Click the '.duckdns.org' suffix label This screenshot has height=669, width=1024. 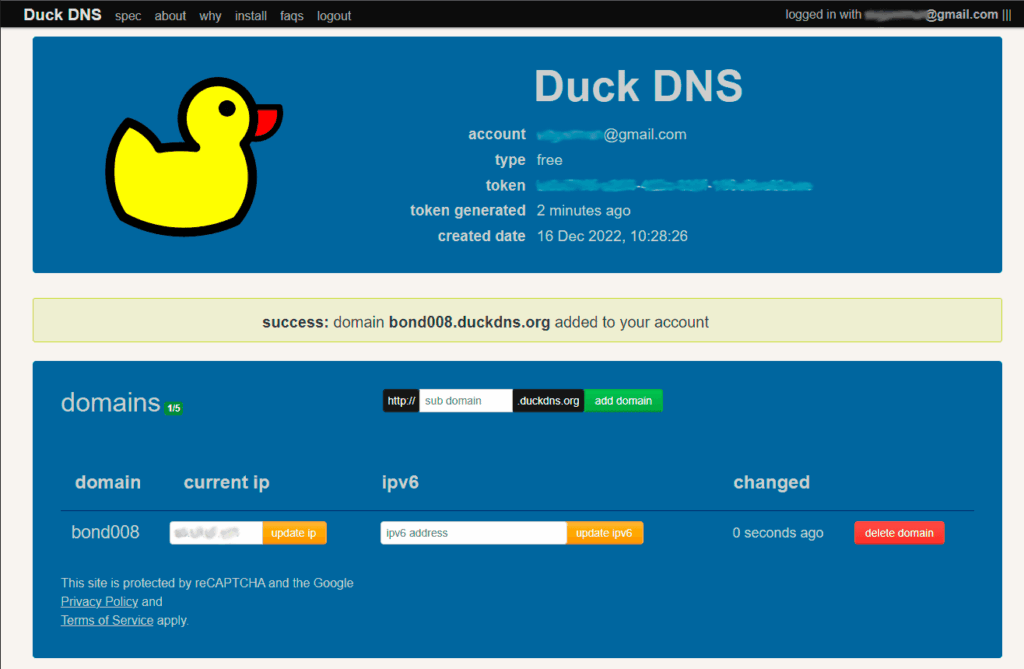coord(549,400)
